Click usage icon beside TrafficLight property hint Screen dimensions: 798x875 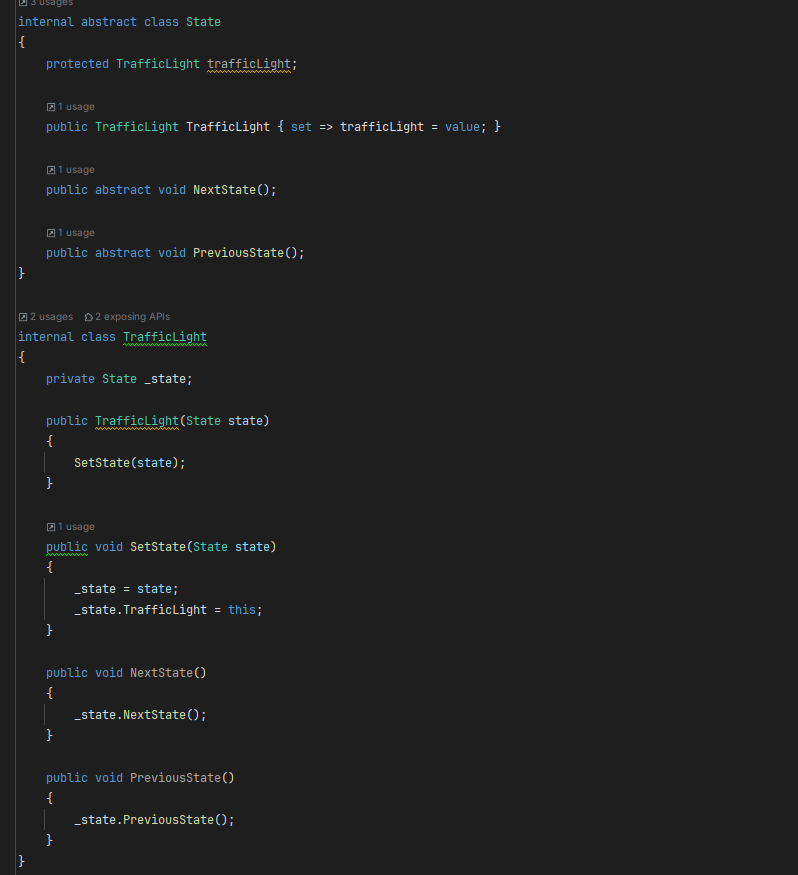pyautogui.click(x=51, y=107)
